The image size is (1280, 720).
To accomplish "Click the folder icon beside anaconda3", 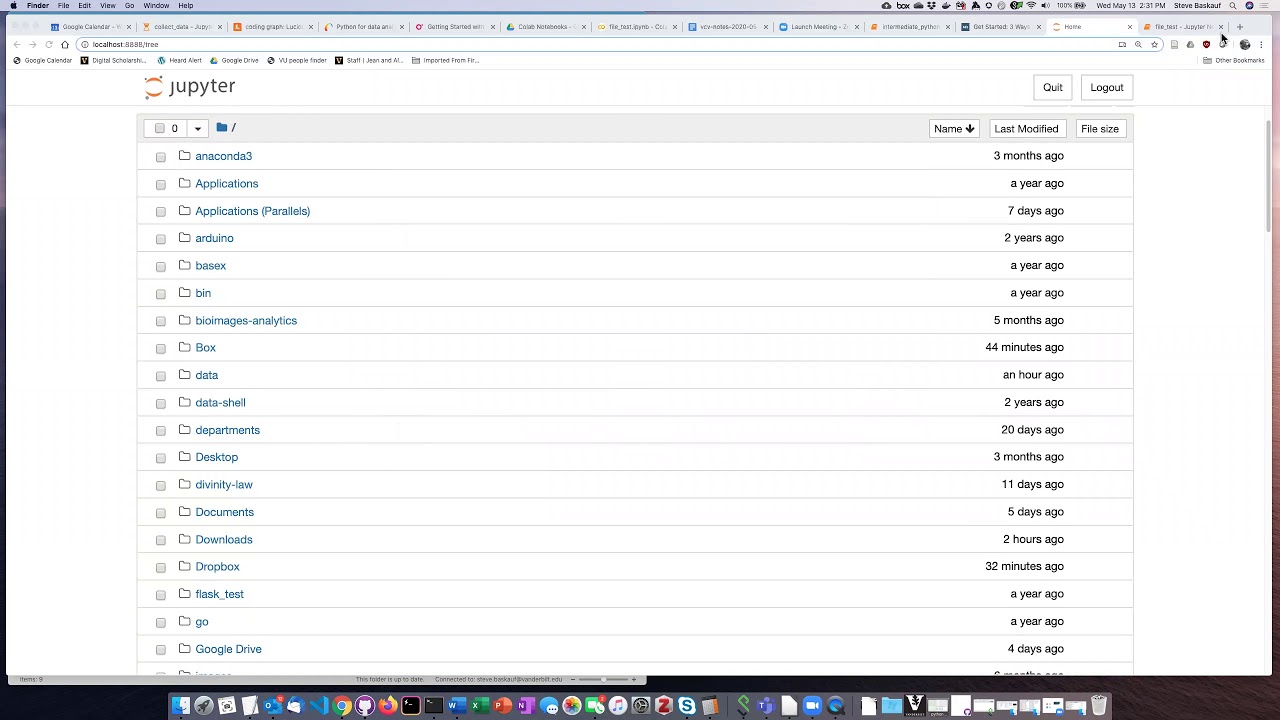I will (x=184, y=155).
